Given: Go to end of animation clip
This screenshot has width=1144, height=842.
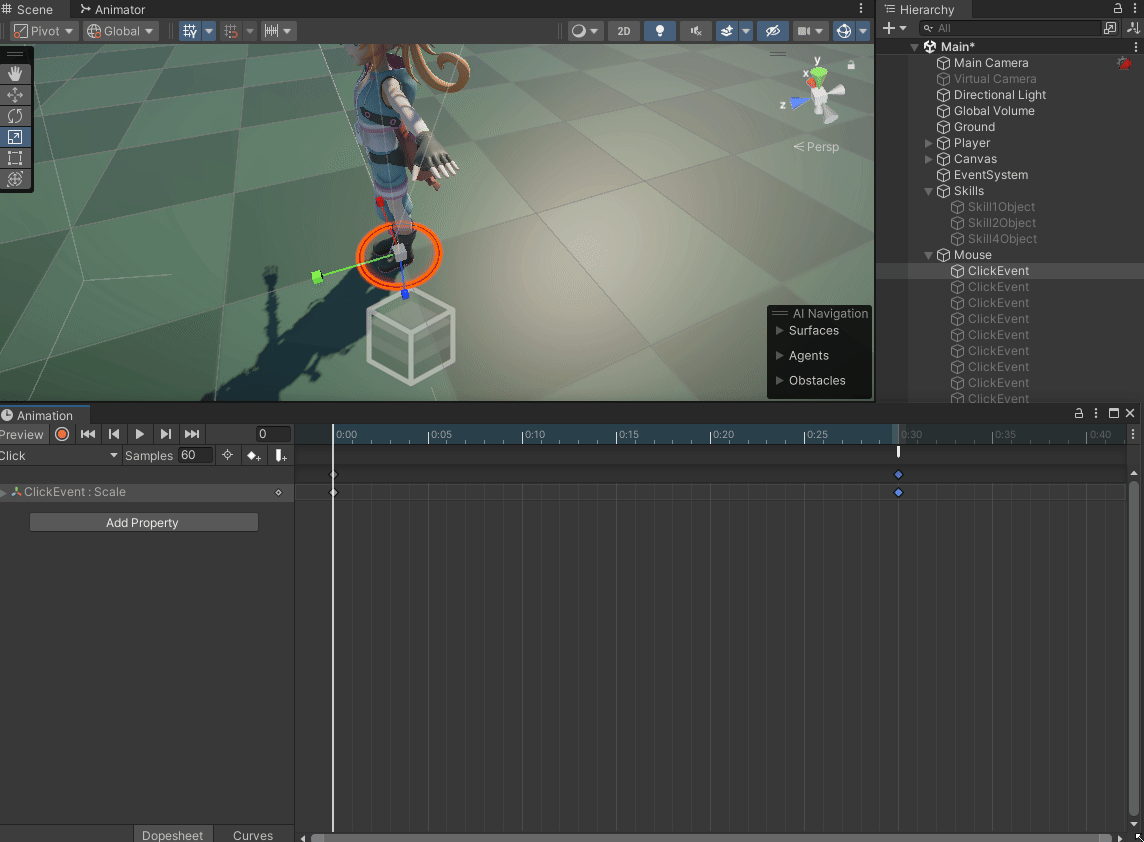Looking at the screenshot, I should [192, 434].
